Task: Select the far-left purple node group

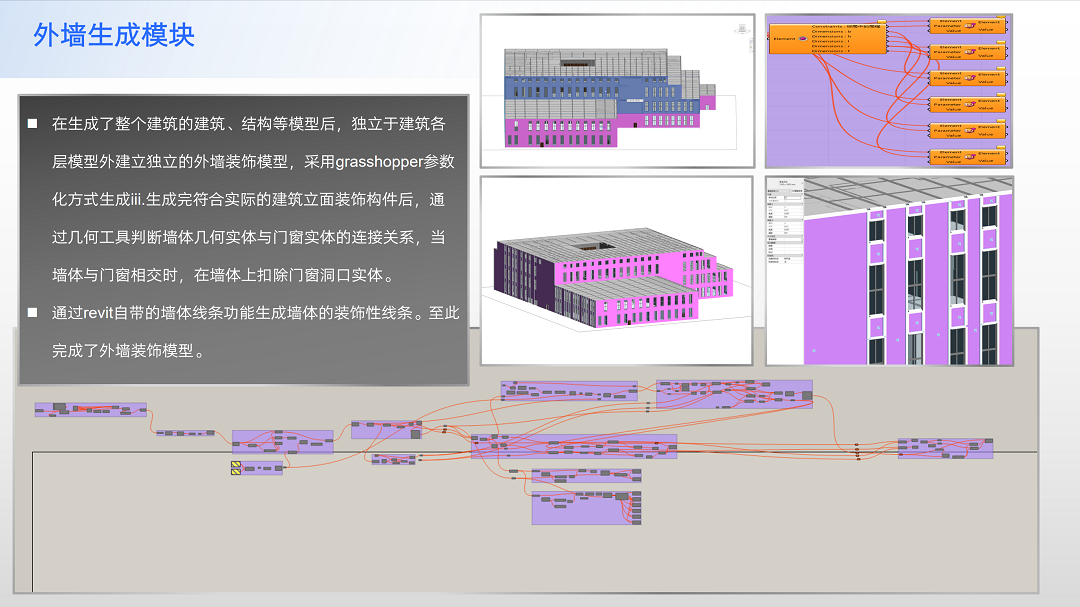Action: tap(90, 409)
